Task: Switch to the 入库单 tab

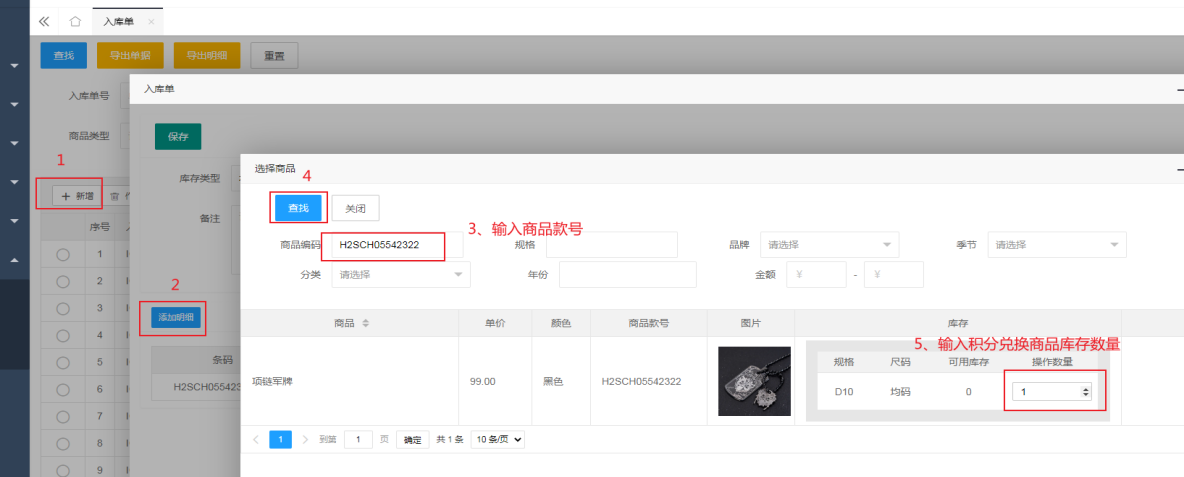Action: (x=119, y=22)
